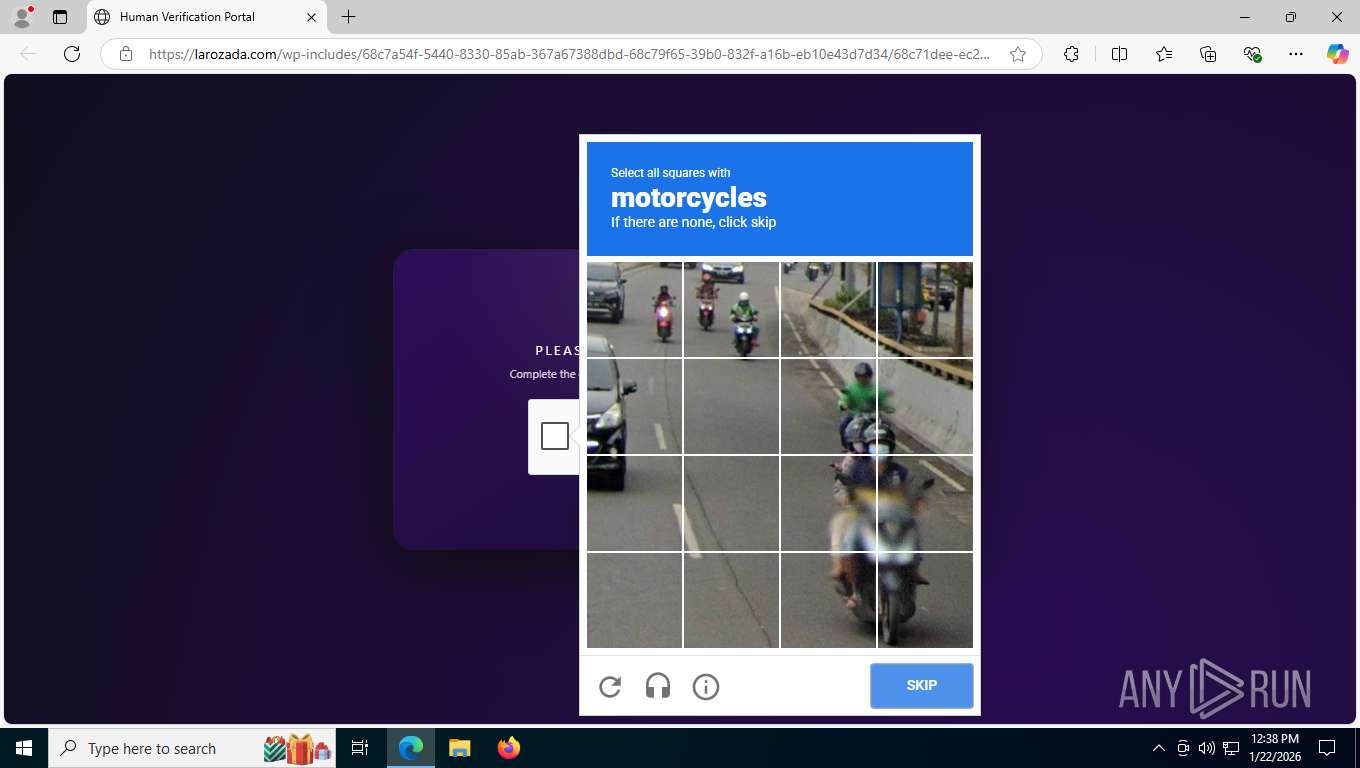This screenshot has height=768, width=1360.
Task: Open the tab actions menu
Action: [60, 17]
